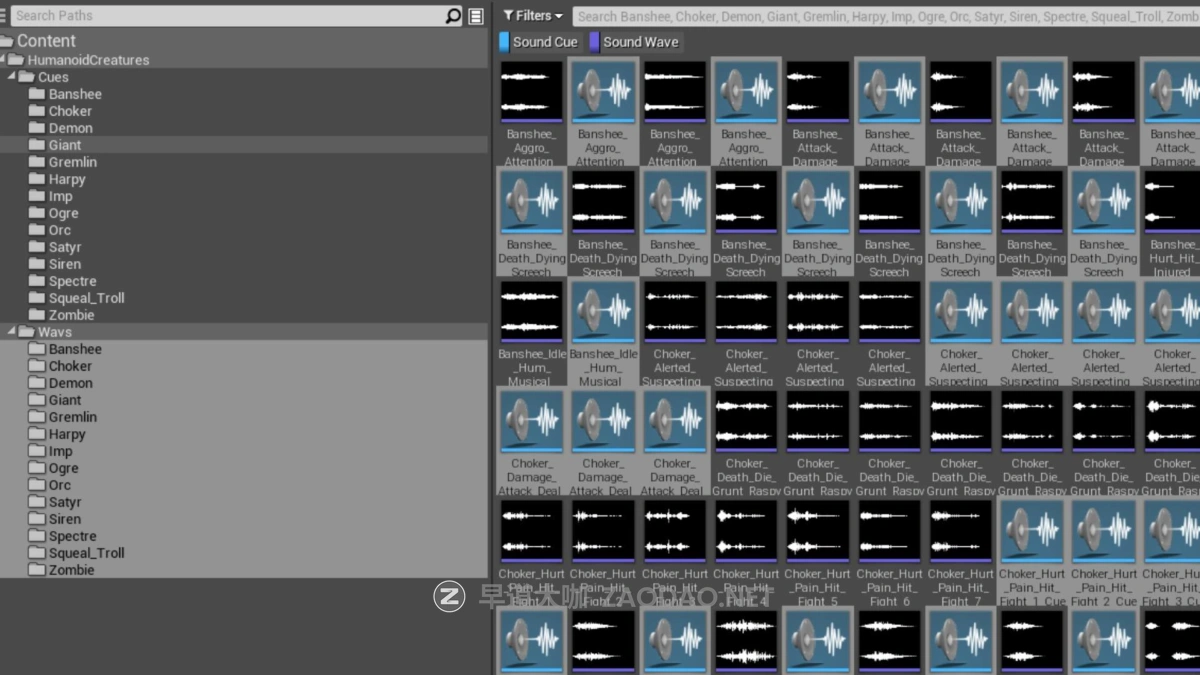Open the Filters dropdown
The width and height of the screenshot is (1200, 675).
(533, 16)
